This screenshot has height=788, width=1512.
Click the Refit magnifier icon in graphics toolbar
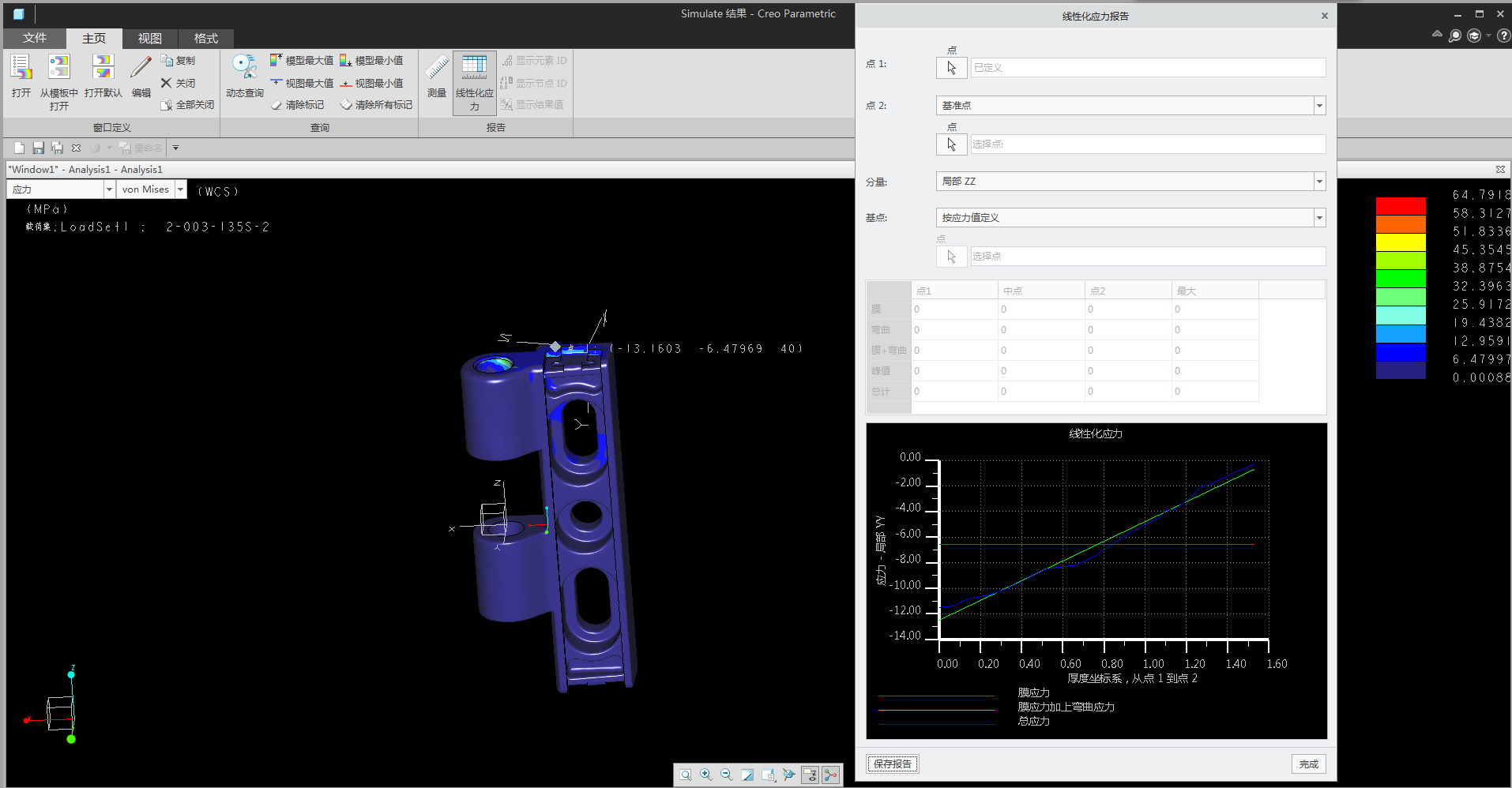tap(686, 775)
